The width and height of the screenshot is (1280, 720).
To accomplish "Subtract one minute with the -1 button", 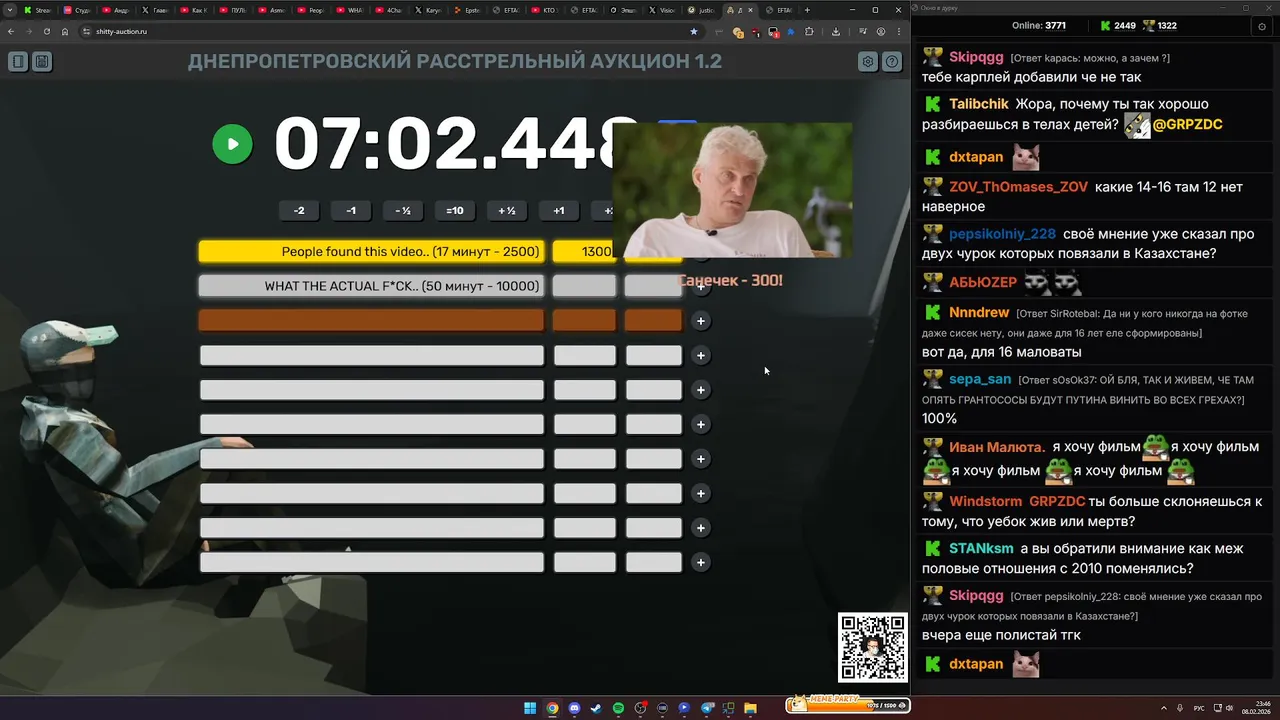I will pos(351,210).
